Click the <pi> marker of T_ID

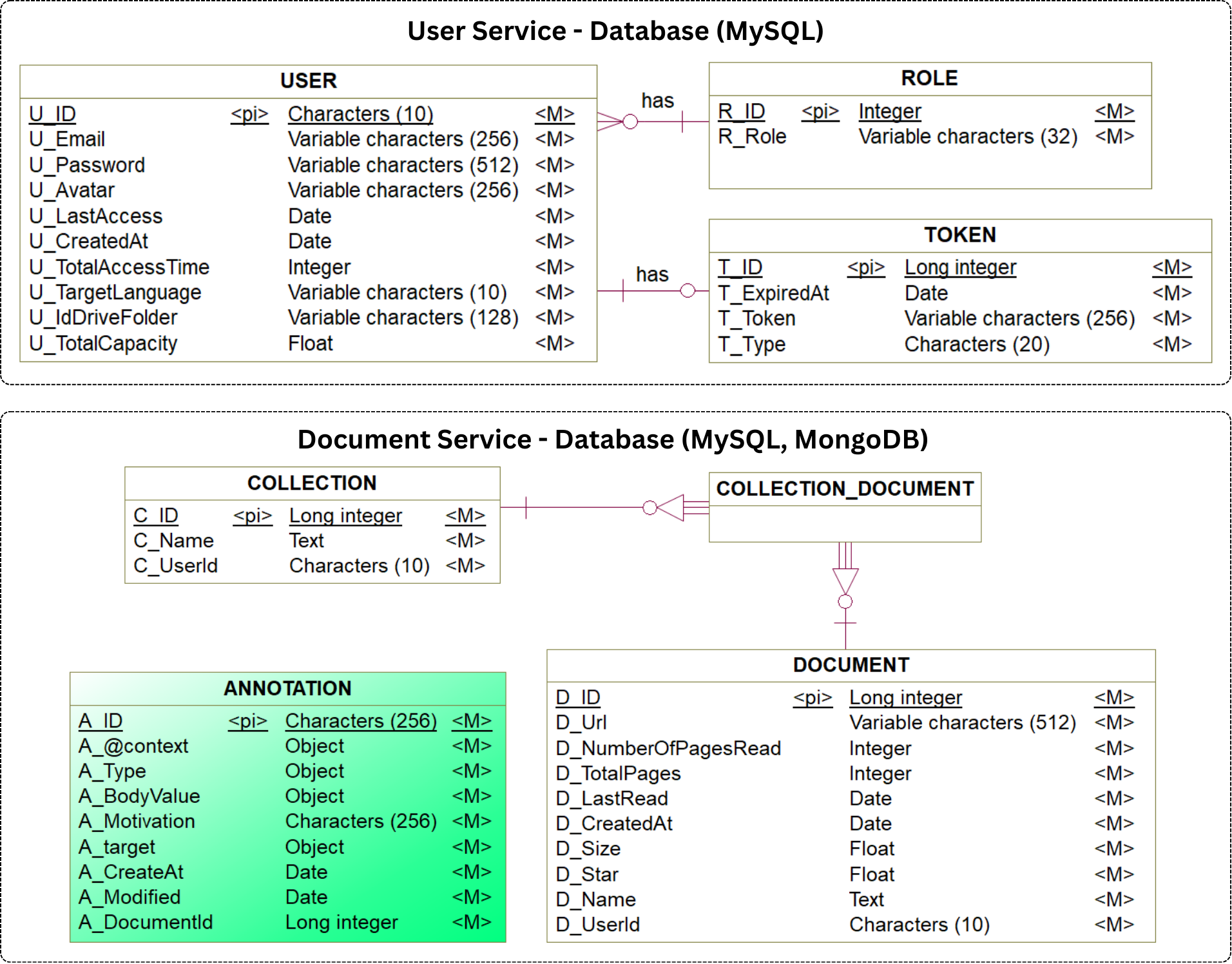866,267
